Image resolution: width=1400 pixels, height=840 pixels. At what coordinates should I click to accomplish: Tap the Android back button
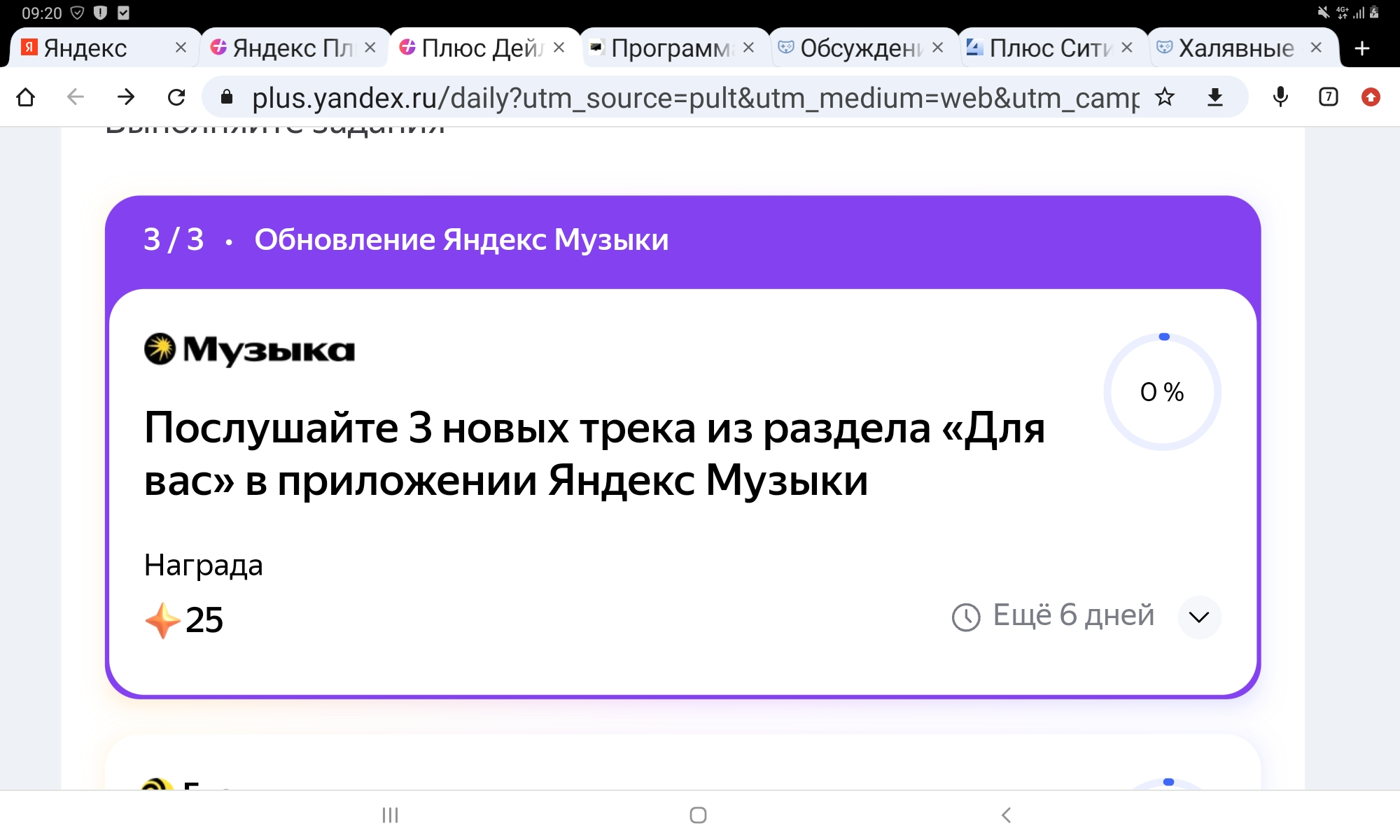(1007, 815)
